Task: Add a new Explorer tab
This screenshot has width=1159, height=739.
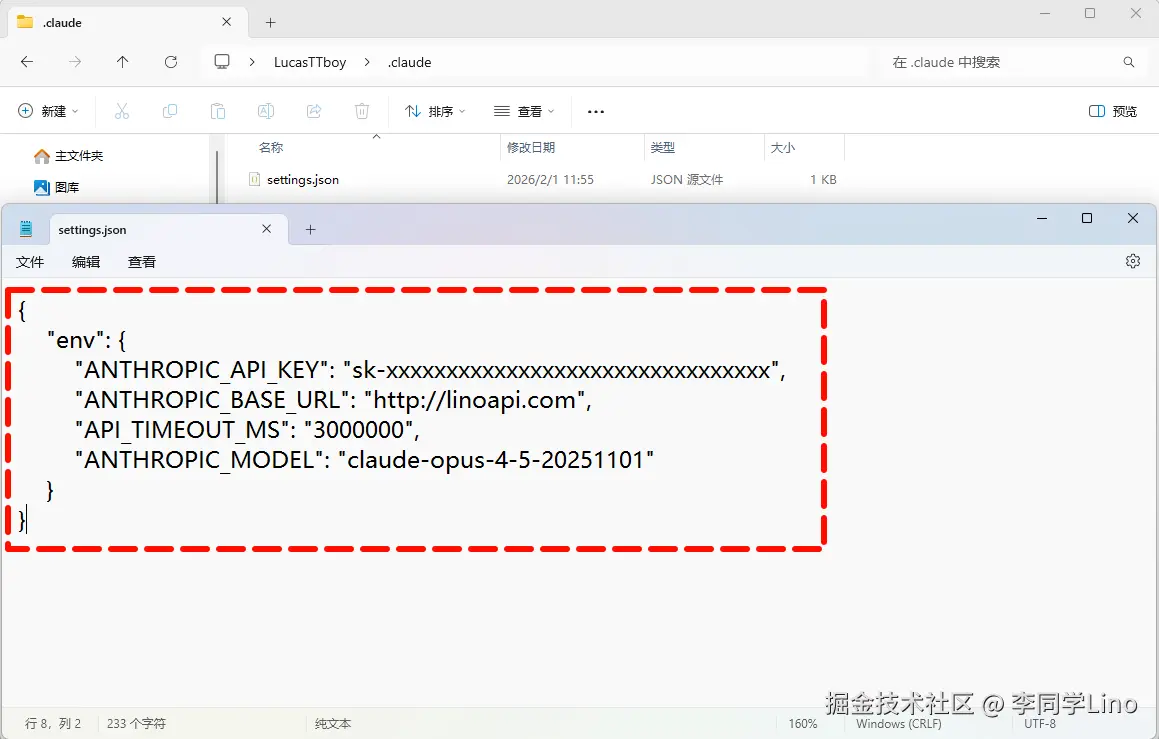Action: 271,23
